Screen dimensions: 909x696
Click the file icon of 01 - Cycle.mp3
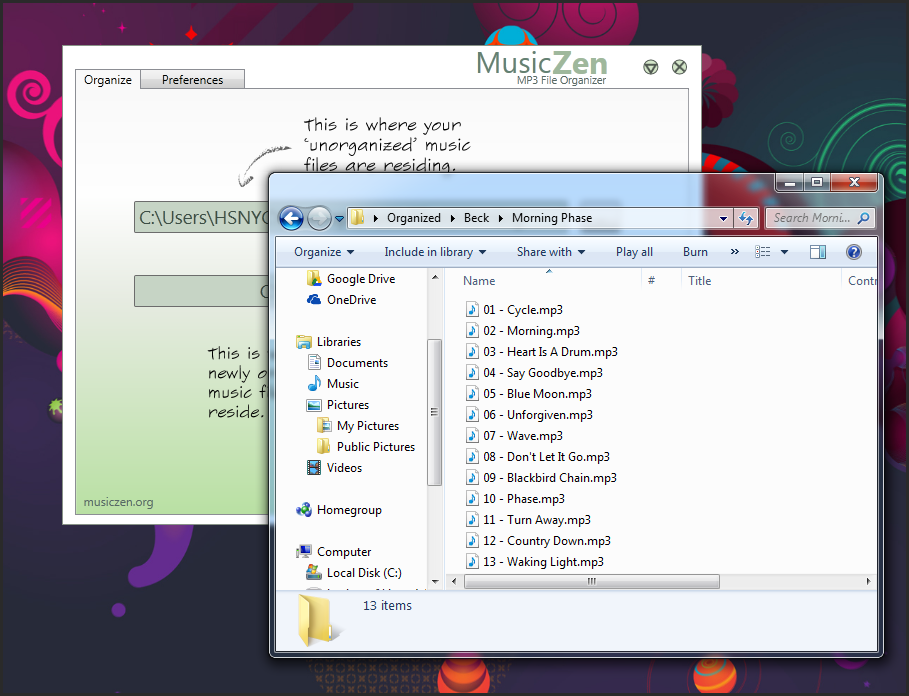pyautogui.click(x=472, y=309)
